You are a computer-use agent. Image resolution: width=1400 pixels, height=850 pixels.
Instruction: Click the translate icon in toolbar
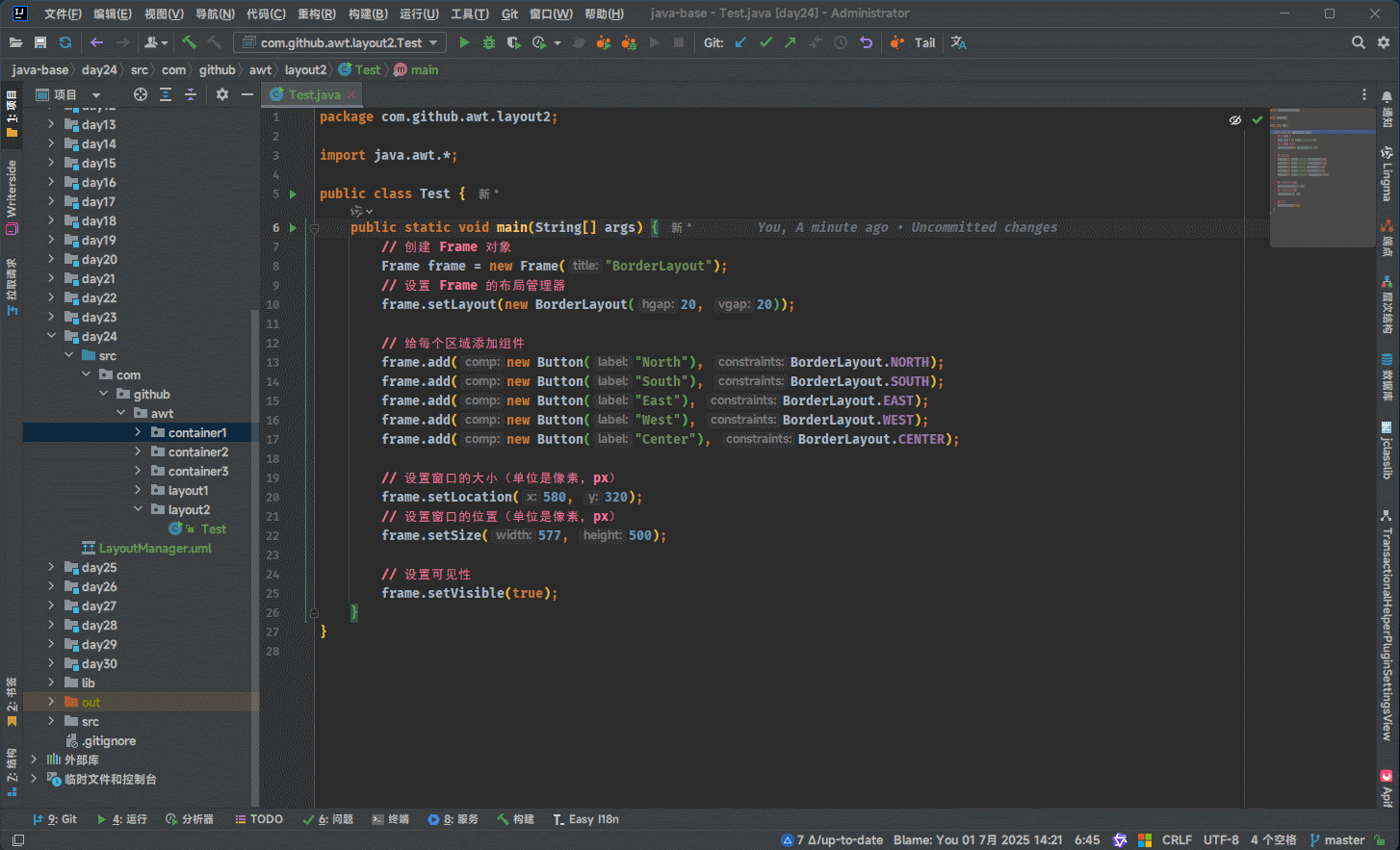coord(958,42)
